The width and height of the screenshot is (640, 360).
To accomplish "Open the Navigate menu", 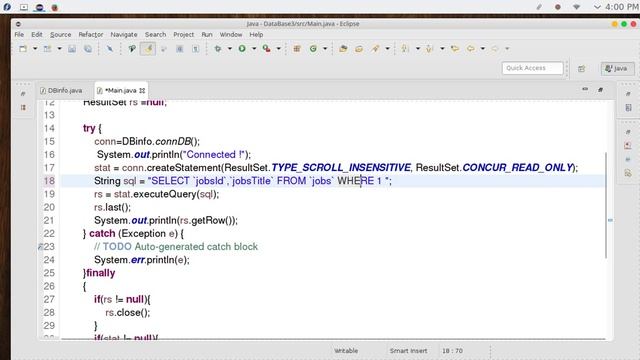I will (124, 35).
